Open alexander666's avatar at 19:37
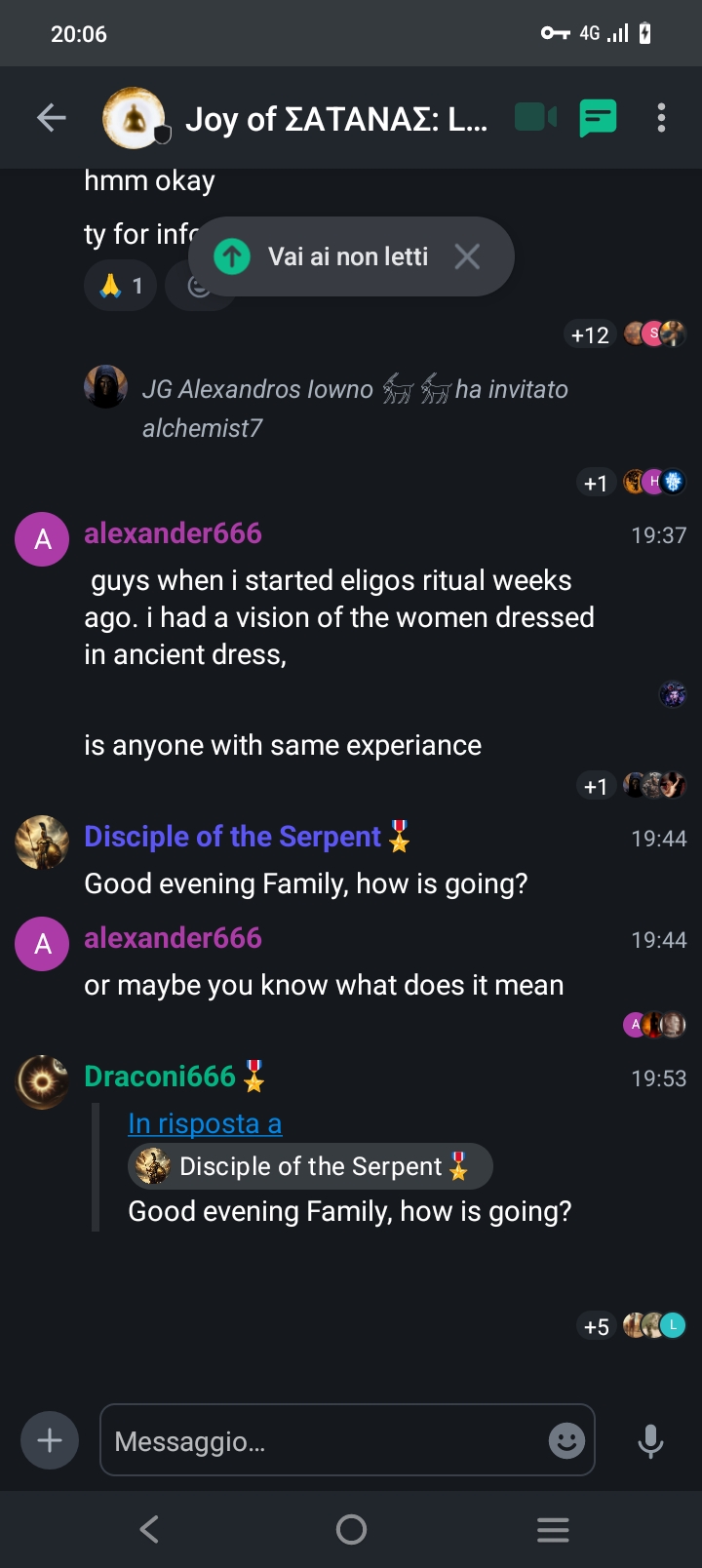 point(42,539)
